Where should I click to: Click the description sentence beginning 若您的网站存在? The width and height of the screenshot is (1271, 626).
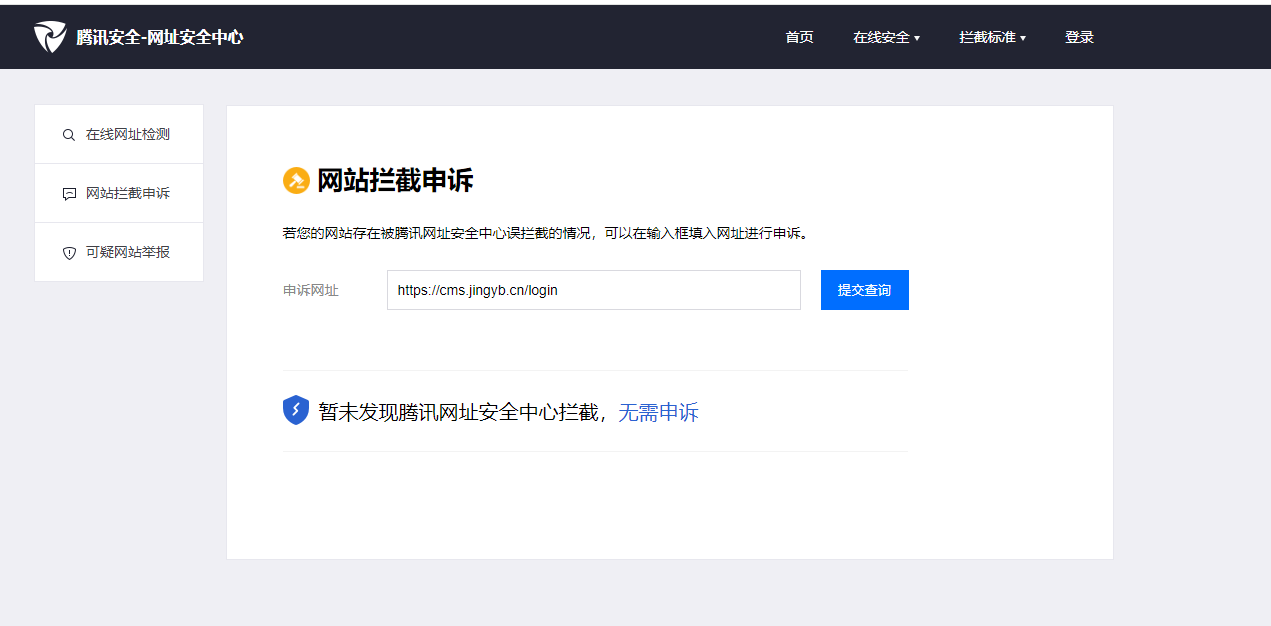tap(546, 233)
